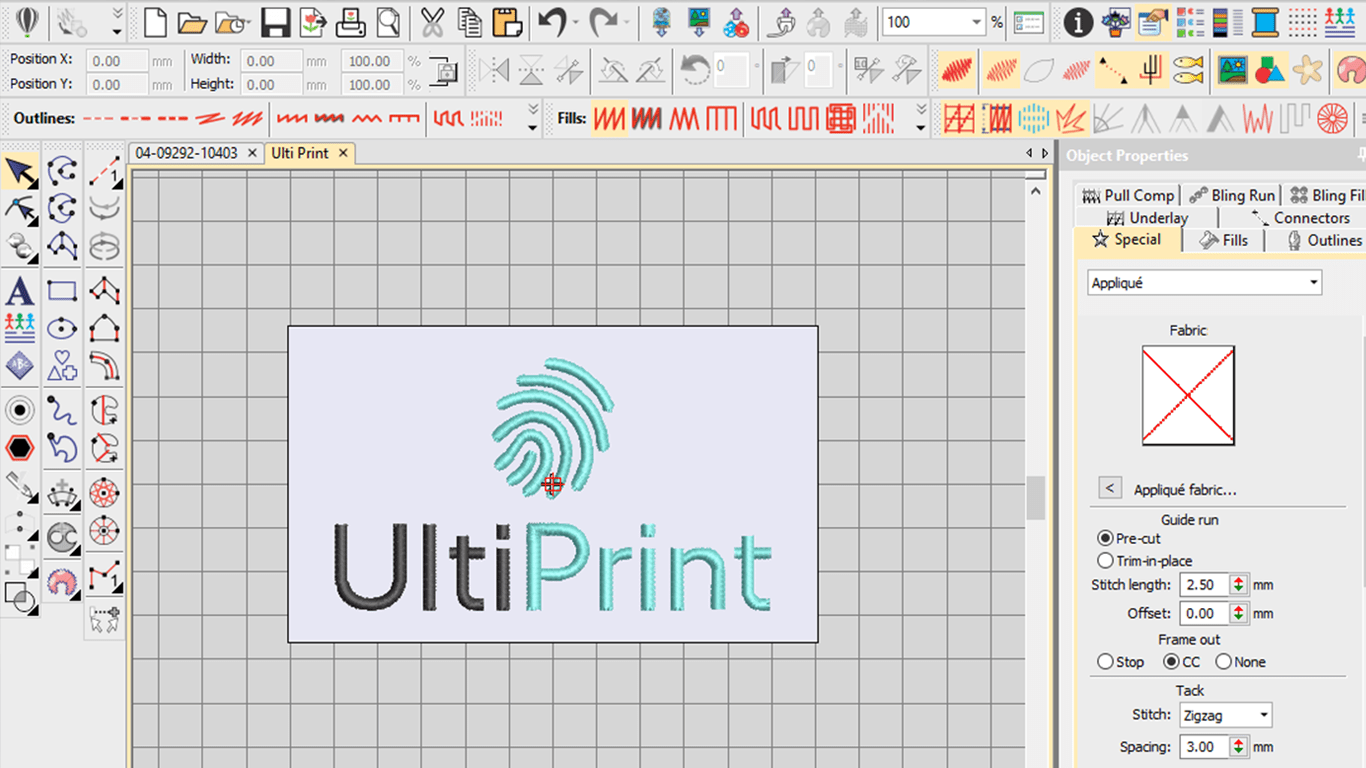Select the Rectangle digitizing tool
This screenshot has height=768, width=1366.
pyautogui.click(x=62, y=291)
